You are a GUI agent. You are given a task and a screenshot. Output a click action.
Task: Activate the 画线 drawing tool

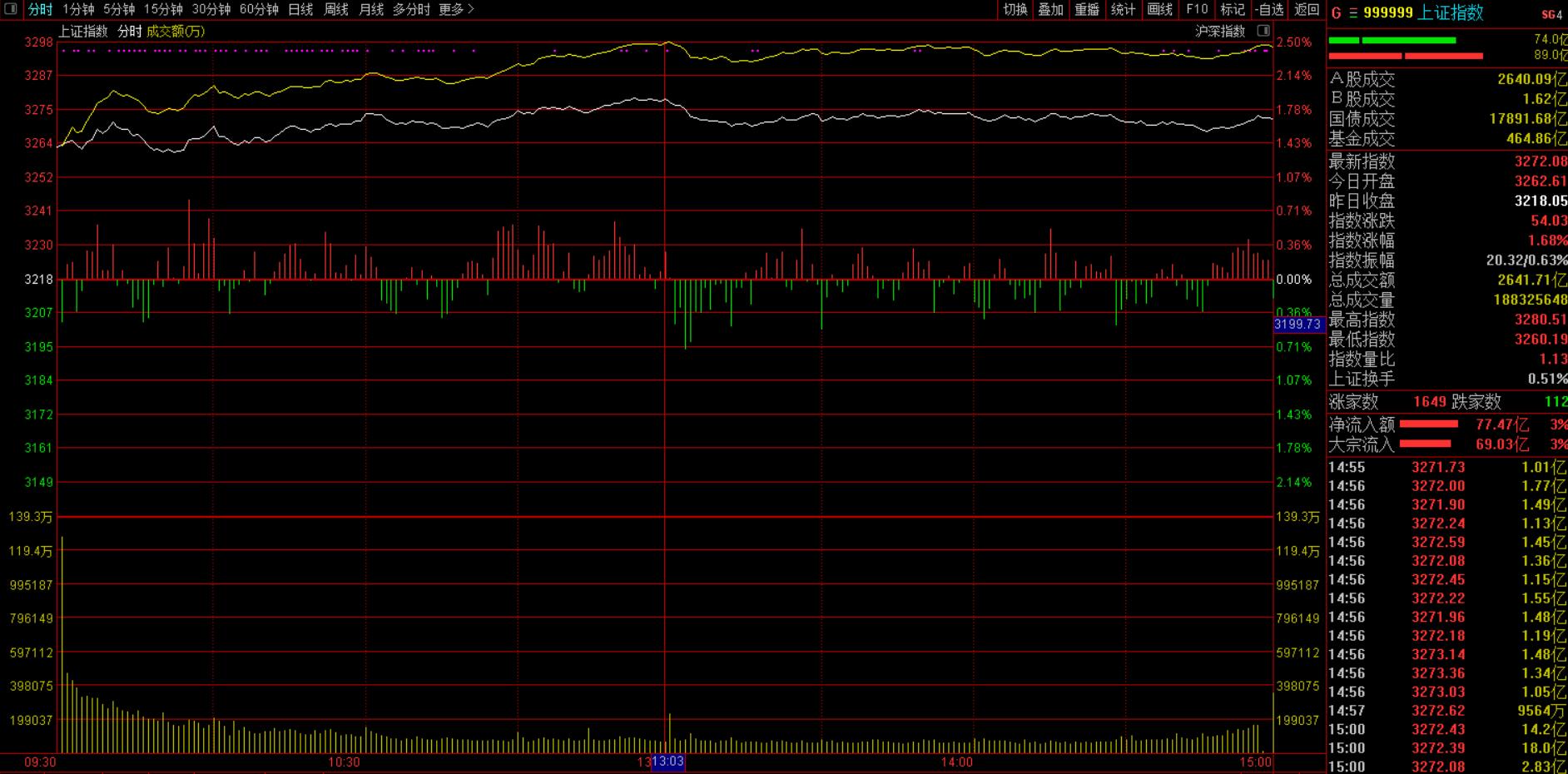point(1159,9)
